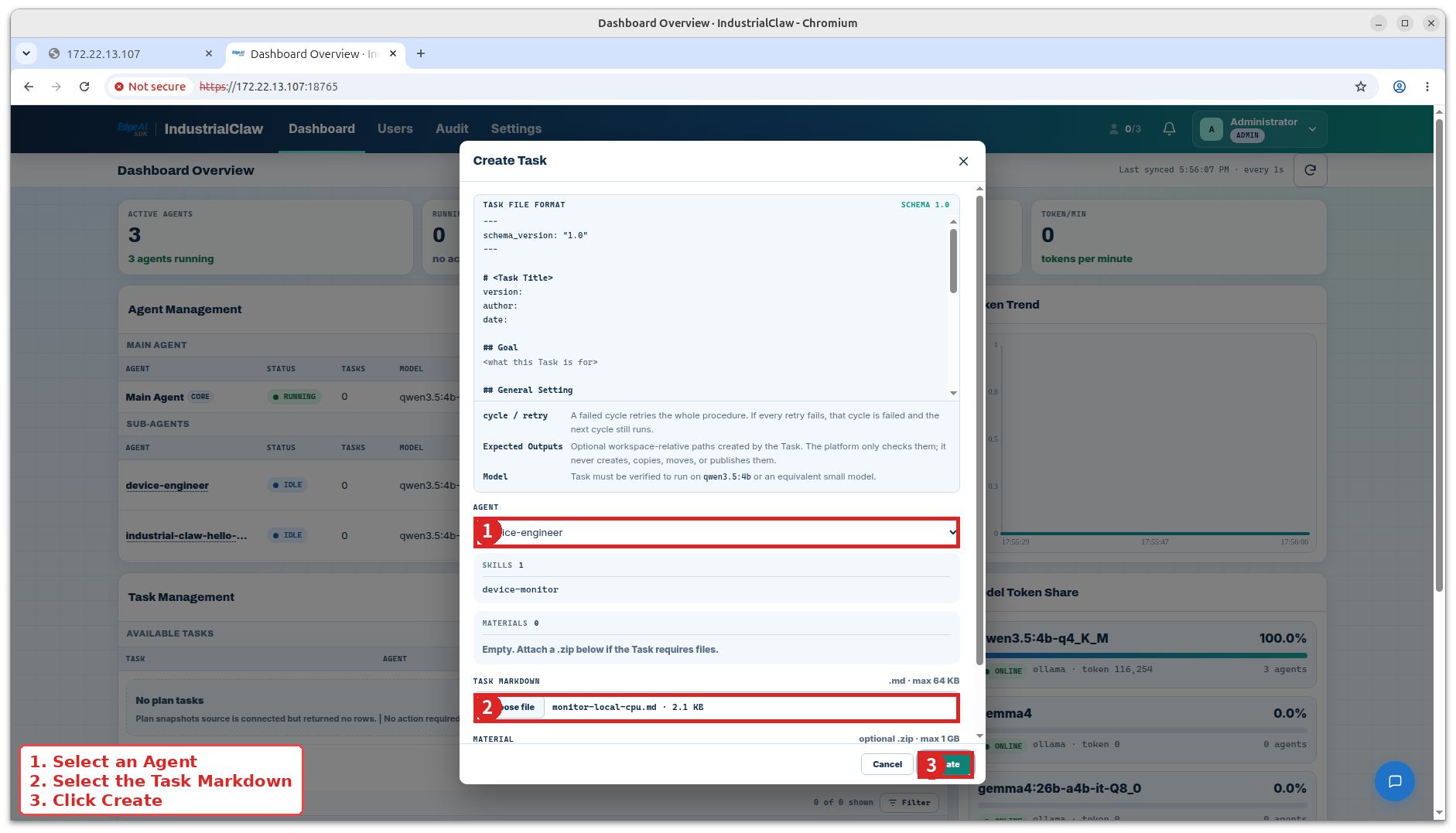
Task: Click the monitor-local-cpu.md file name
Action: [x=604, y=707]
